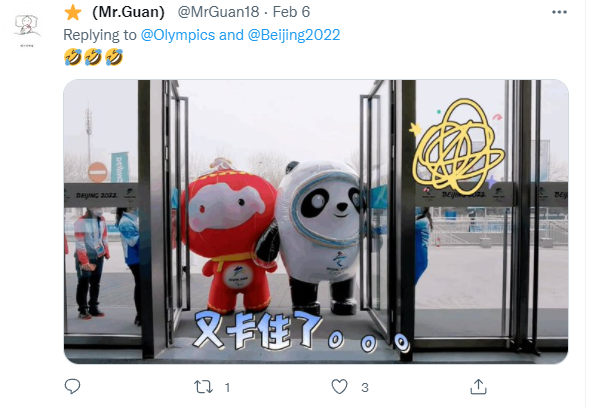Click the yellow scribble sticker on image
The width and height of the screenshot is (593, 408).
click(458, 147)
